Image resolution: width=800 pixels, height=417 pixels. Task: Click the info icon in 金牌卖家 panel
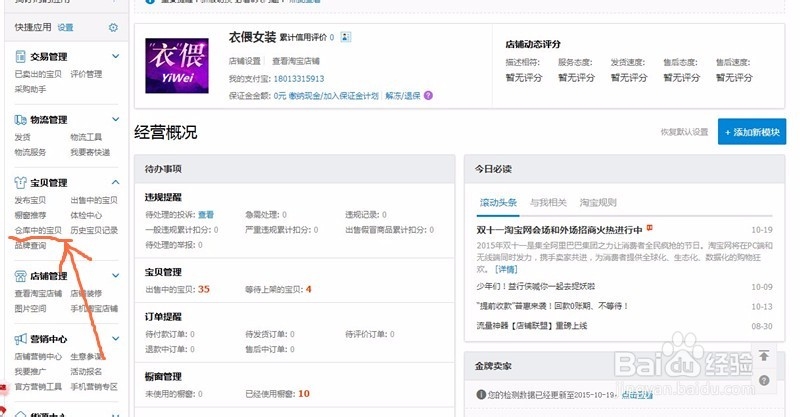point(481,395)
